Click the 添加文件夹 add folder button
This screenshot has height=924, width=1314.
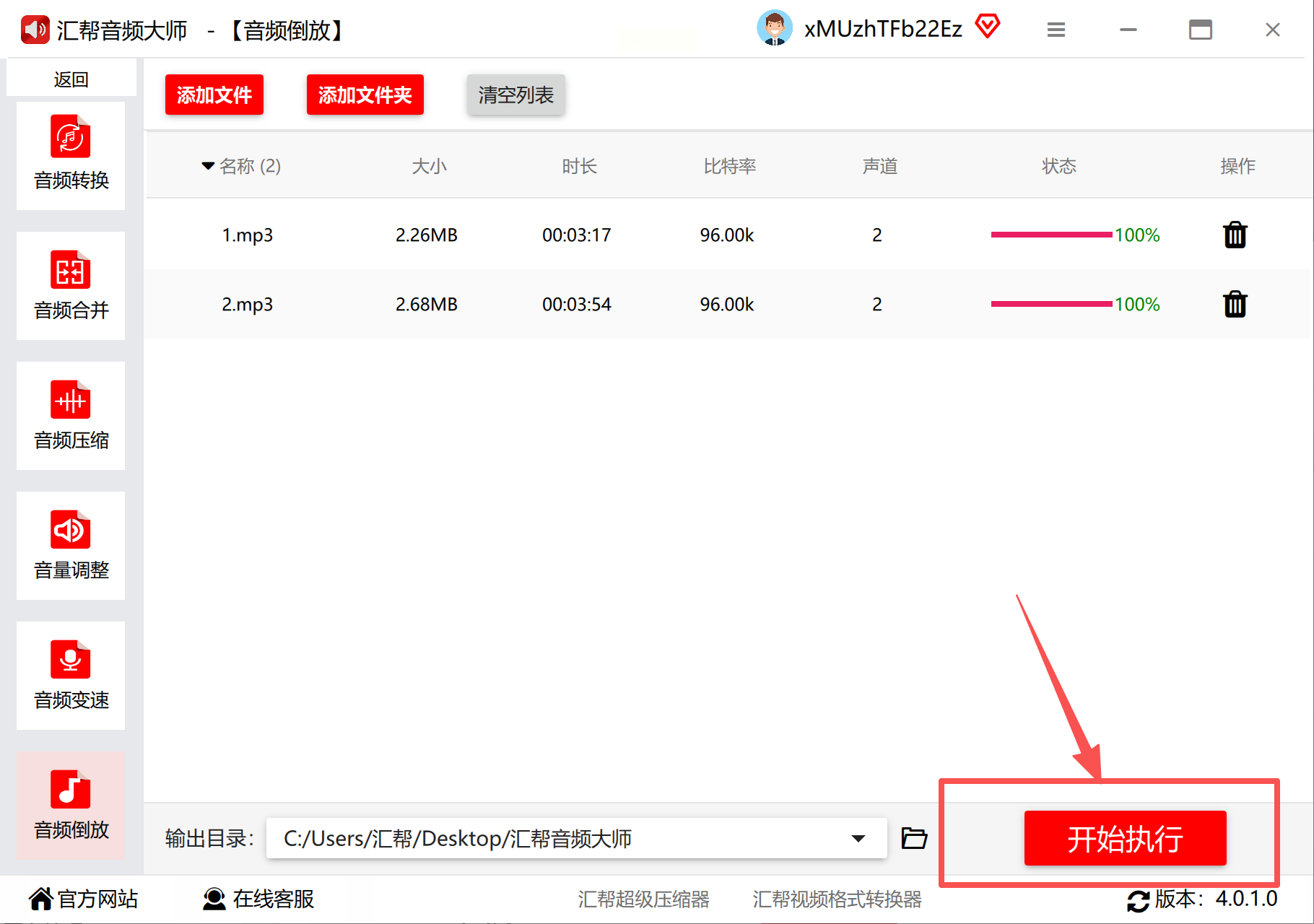point(365,95)
